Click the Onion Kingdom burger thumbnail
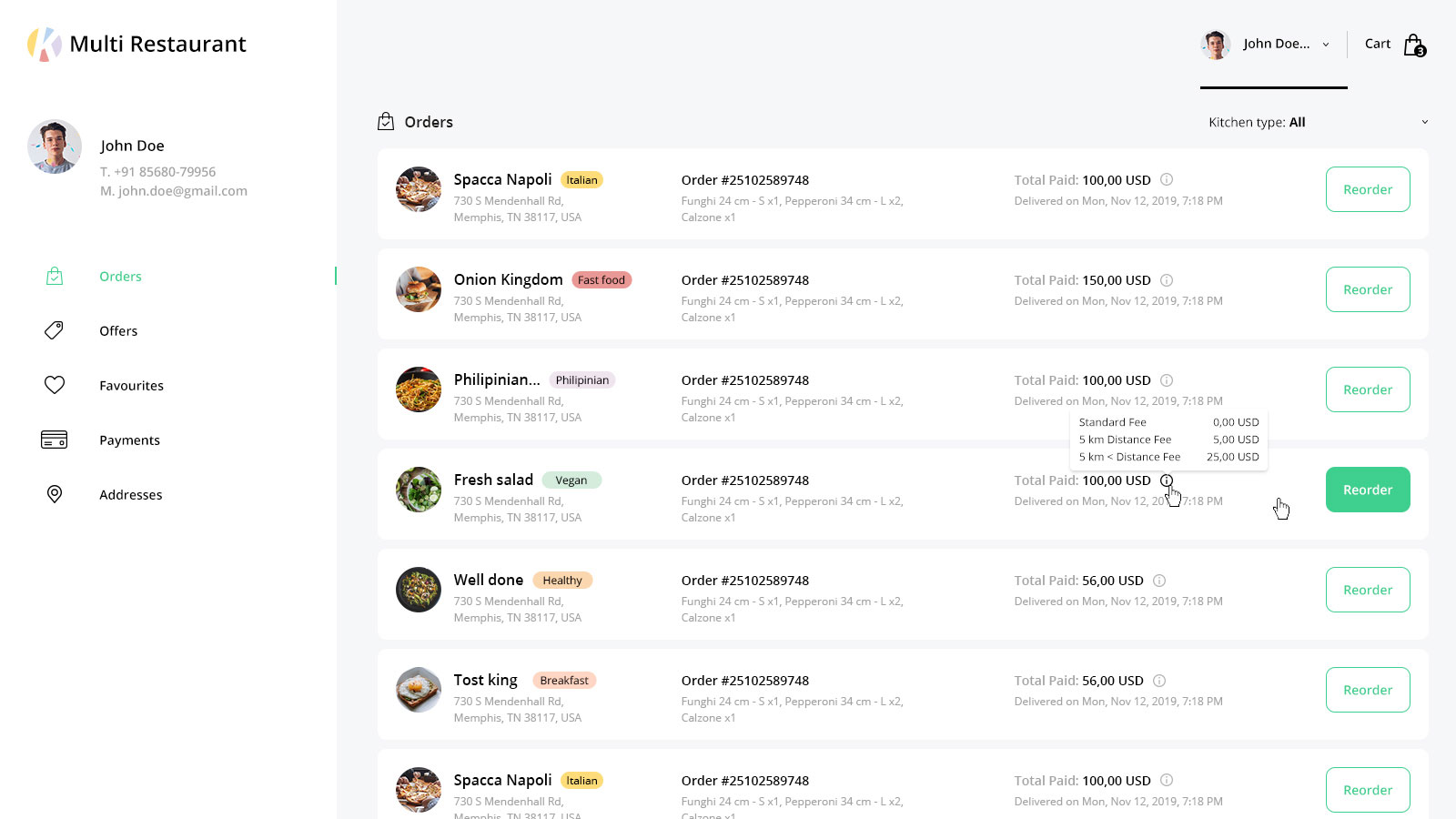The width and height of the screenshot is (1456, 819). [x=419, y=289]
